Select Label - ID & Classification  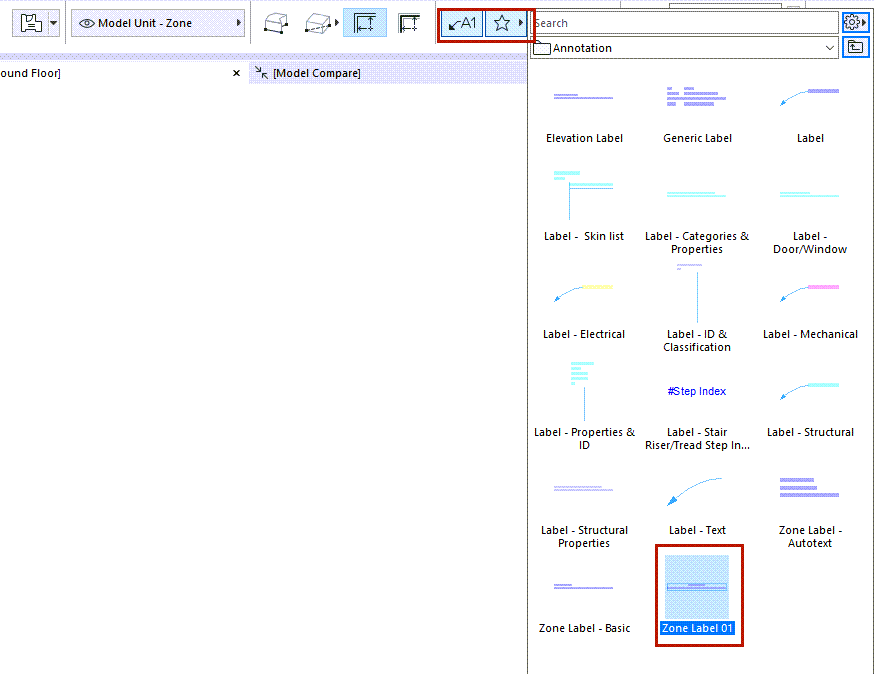[697, 309]
